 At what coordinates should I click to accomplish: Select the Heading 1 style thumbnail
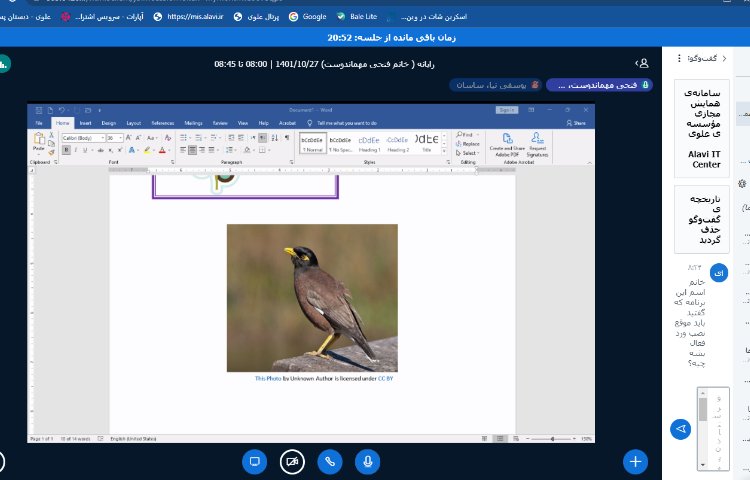(369, 142)
